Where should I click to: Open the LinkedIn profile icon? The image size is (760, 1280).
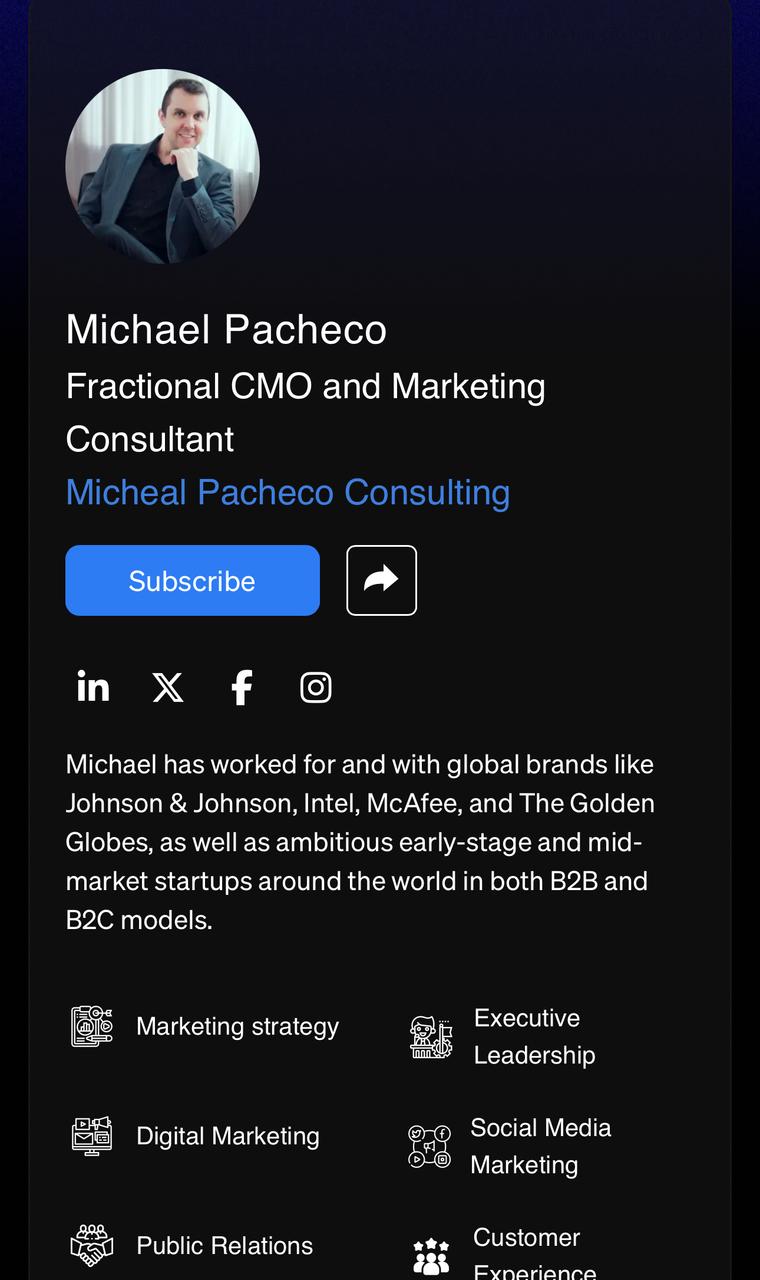pyautogui.click(x=93, y=687)
